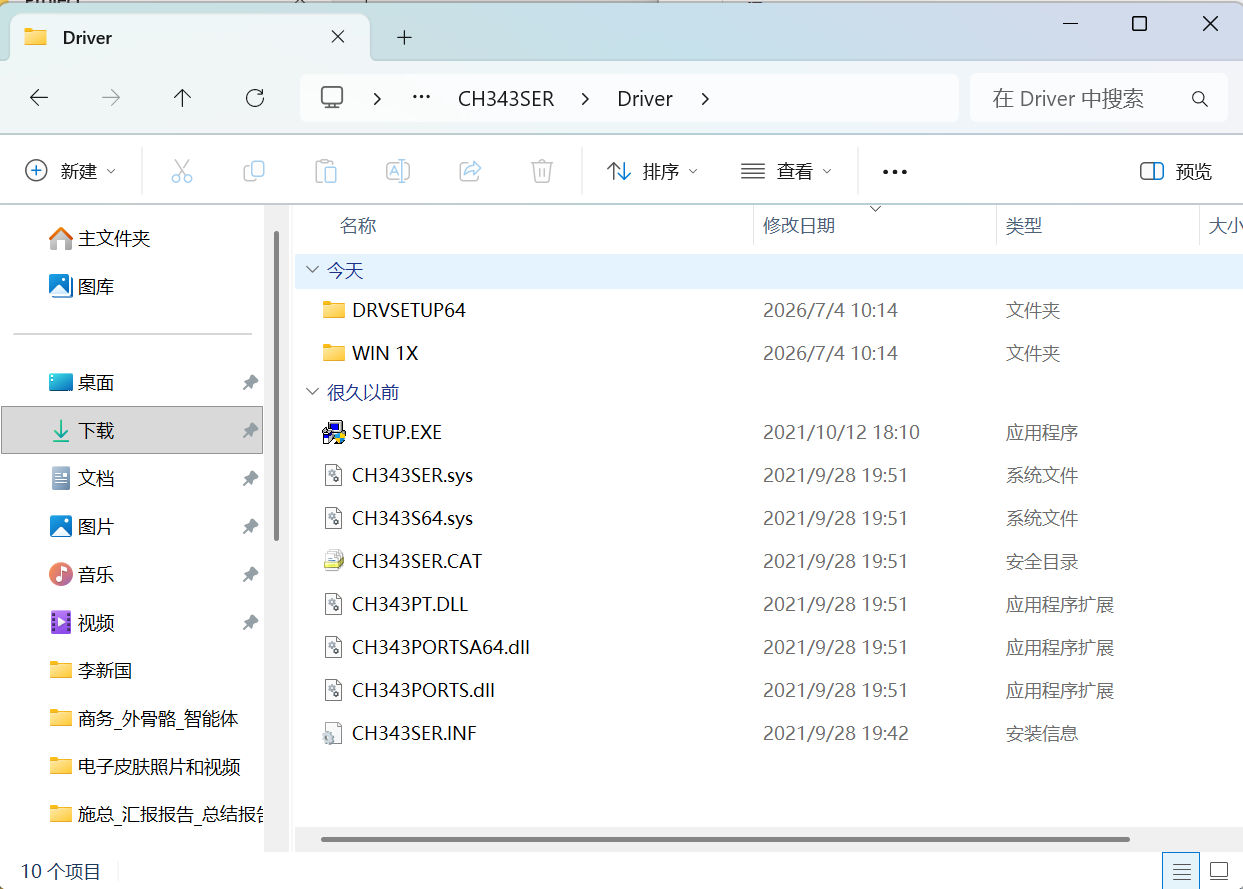
Task: Click the Cut scissors icon
Action: [182, 171]
